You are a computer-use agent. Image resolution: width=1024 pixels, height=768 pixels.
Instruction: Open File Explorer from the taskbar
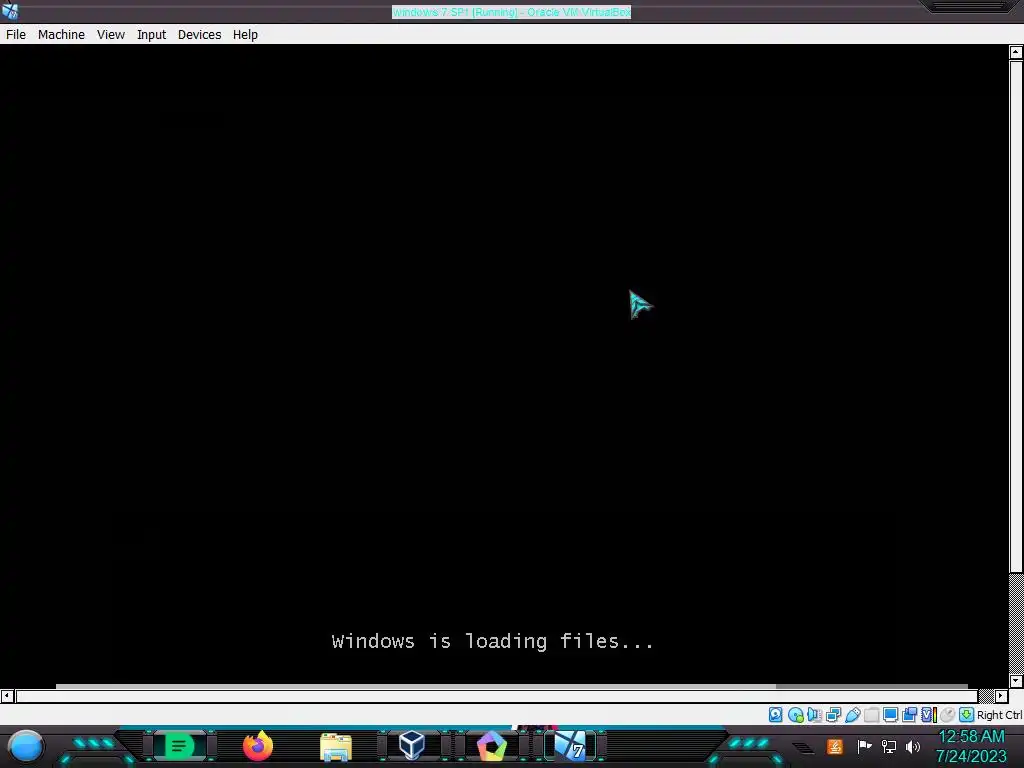tap(336, 747)
